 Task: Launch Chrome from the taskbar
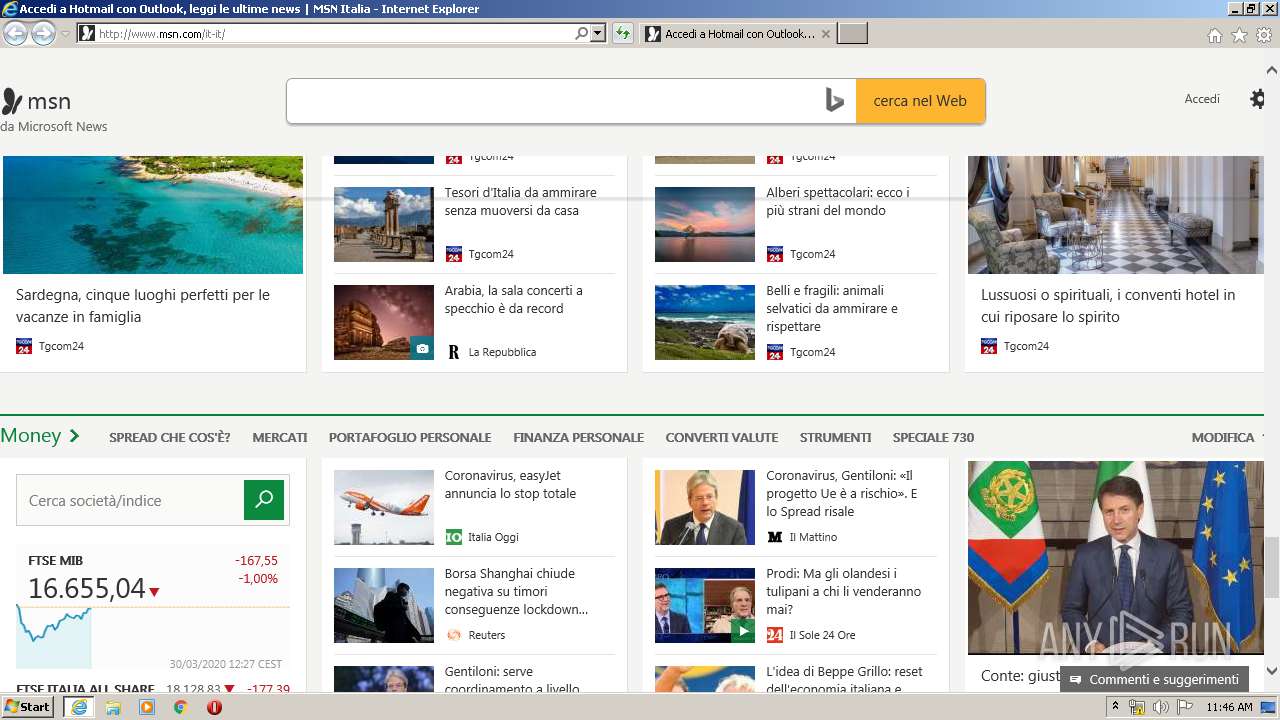click(181, 707)
